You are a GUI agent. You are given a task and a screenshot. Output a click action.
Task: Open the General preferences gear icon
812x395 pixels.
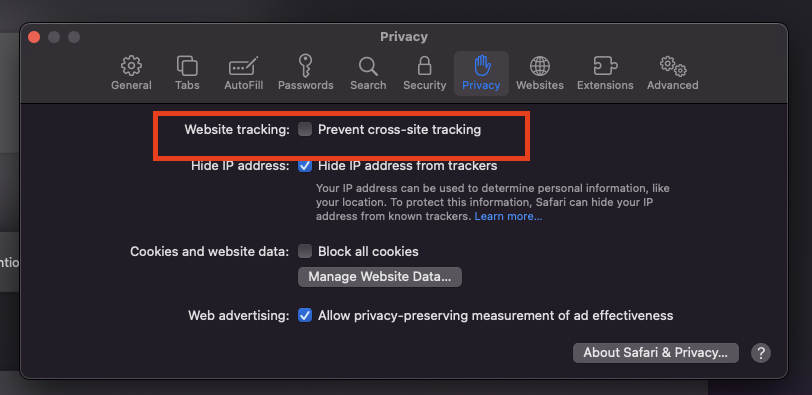[x=131, y=66]
